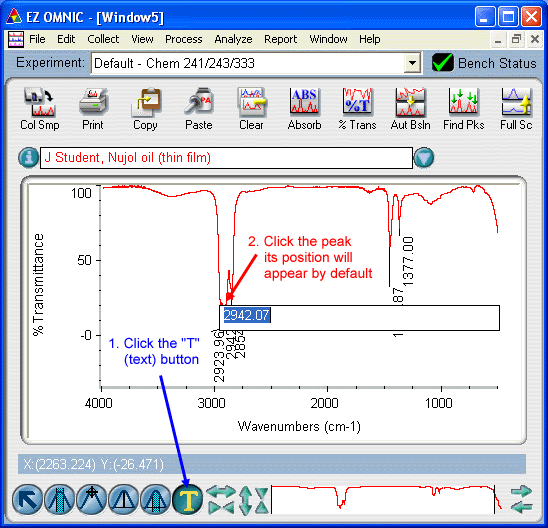Expand the spectrum title dropdown arrow
Screen dimensions: 548x528
(x=424, y=158)
